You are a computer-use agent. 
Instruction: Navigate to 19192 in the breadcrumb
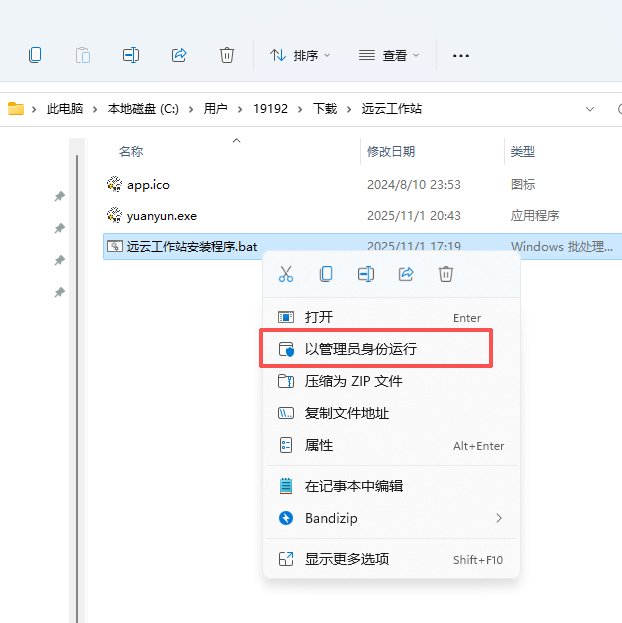click(270, 108)
